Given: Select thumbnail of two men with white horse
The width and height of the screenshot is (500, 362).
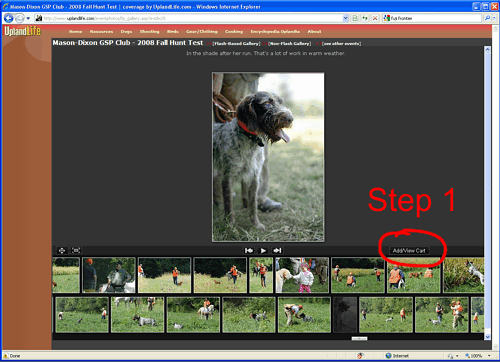Looking at the screenshot, I should (109, 275).
